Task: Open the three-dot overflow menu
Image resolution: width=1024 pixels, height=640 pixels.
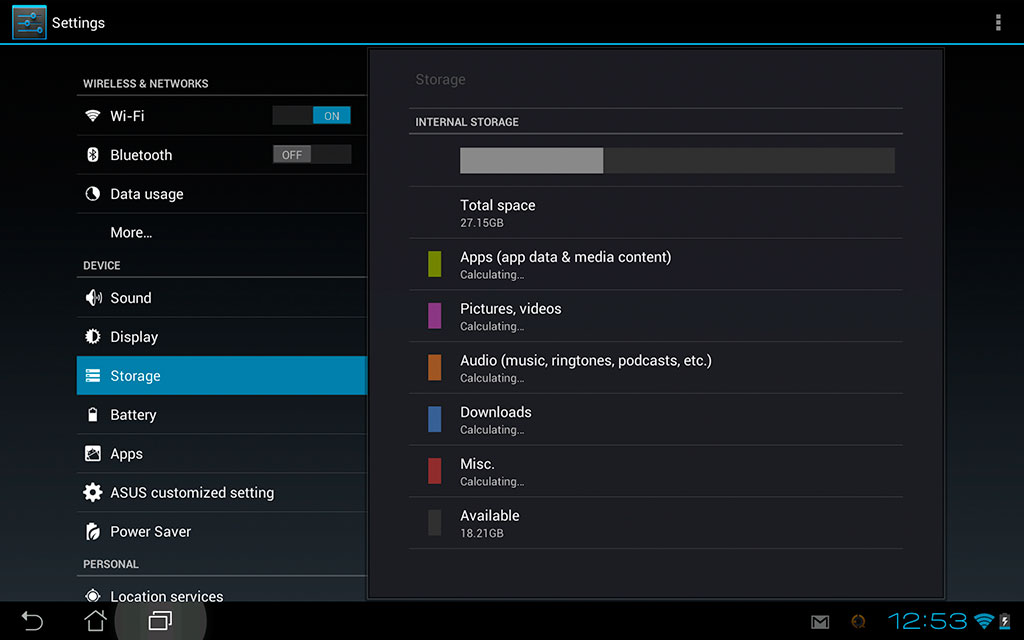Action: coord(997,22)
